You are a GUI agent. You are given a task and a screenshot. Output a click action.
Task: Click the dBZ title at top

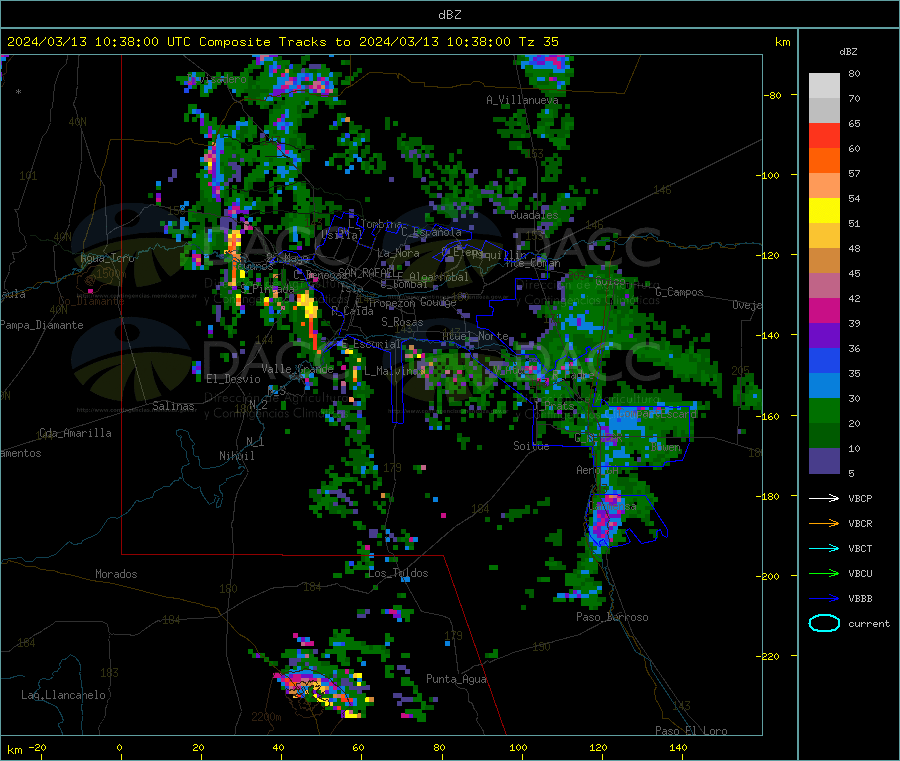click(x=449, y=15)
